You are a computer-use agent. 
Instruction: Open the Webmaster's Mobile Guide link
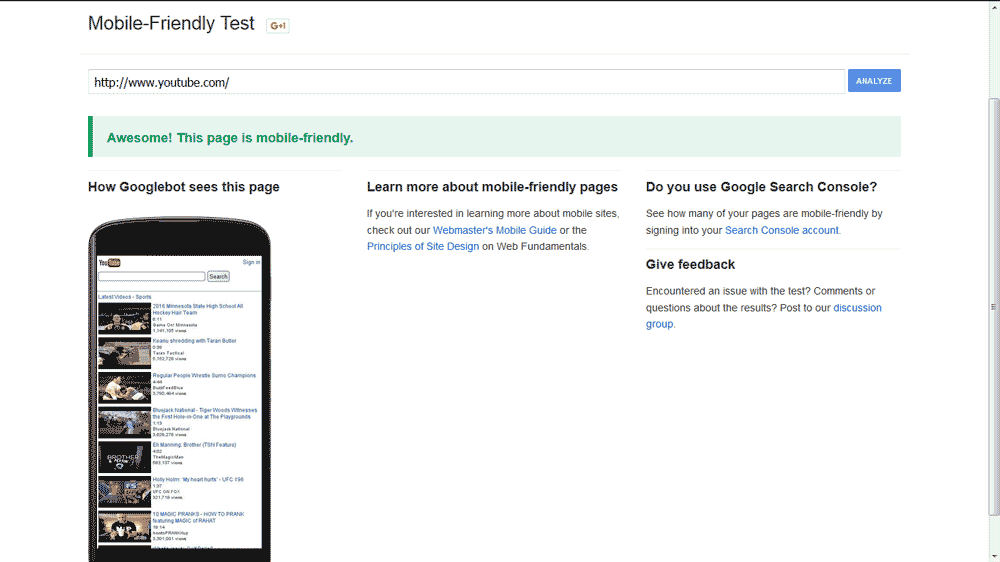(x=494, y=230)
